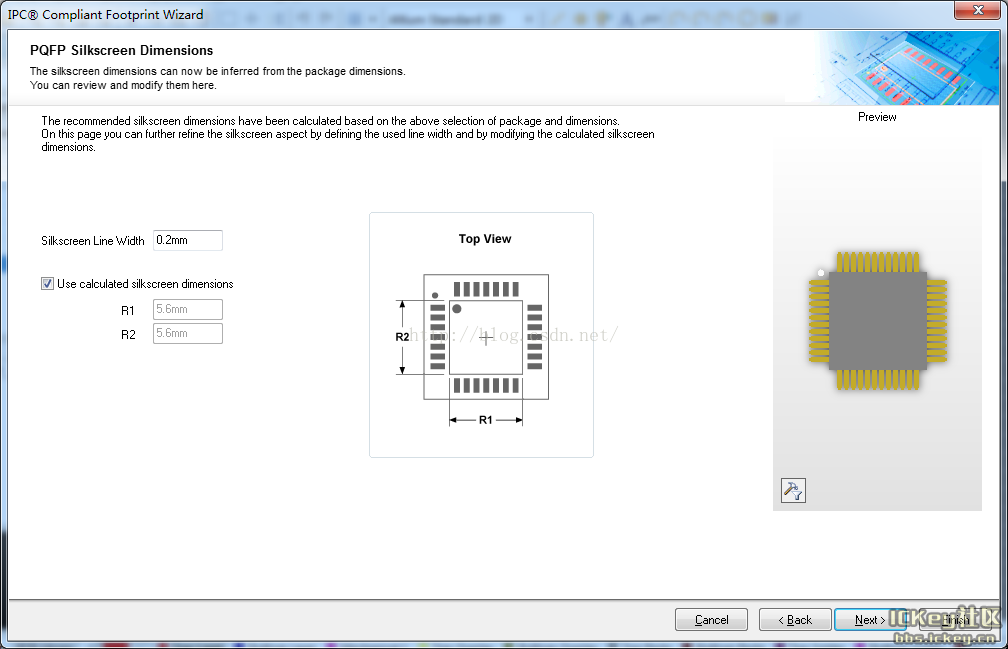Go to previous page with Back
This screenshot has width=1008, height=649.
pyautogui.click(x=795, y=620)
